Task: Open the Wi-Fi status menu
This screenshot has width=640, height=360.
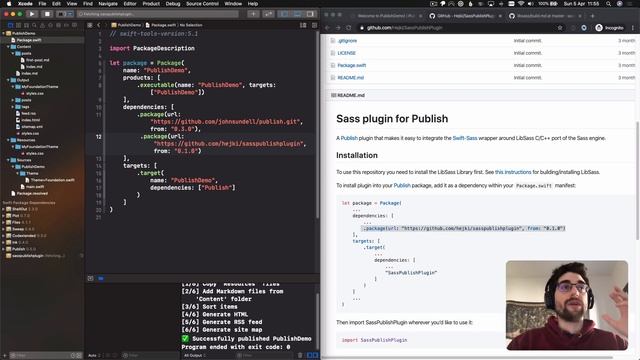Action: point(521,4)
